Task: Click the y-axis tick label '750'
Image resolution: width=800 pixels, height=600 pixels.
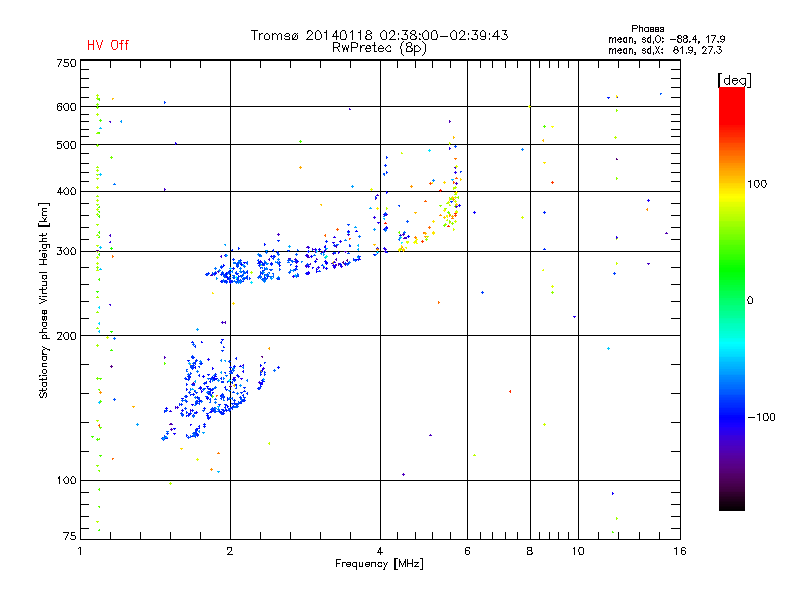Action: [66, 63]
